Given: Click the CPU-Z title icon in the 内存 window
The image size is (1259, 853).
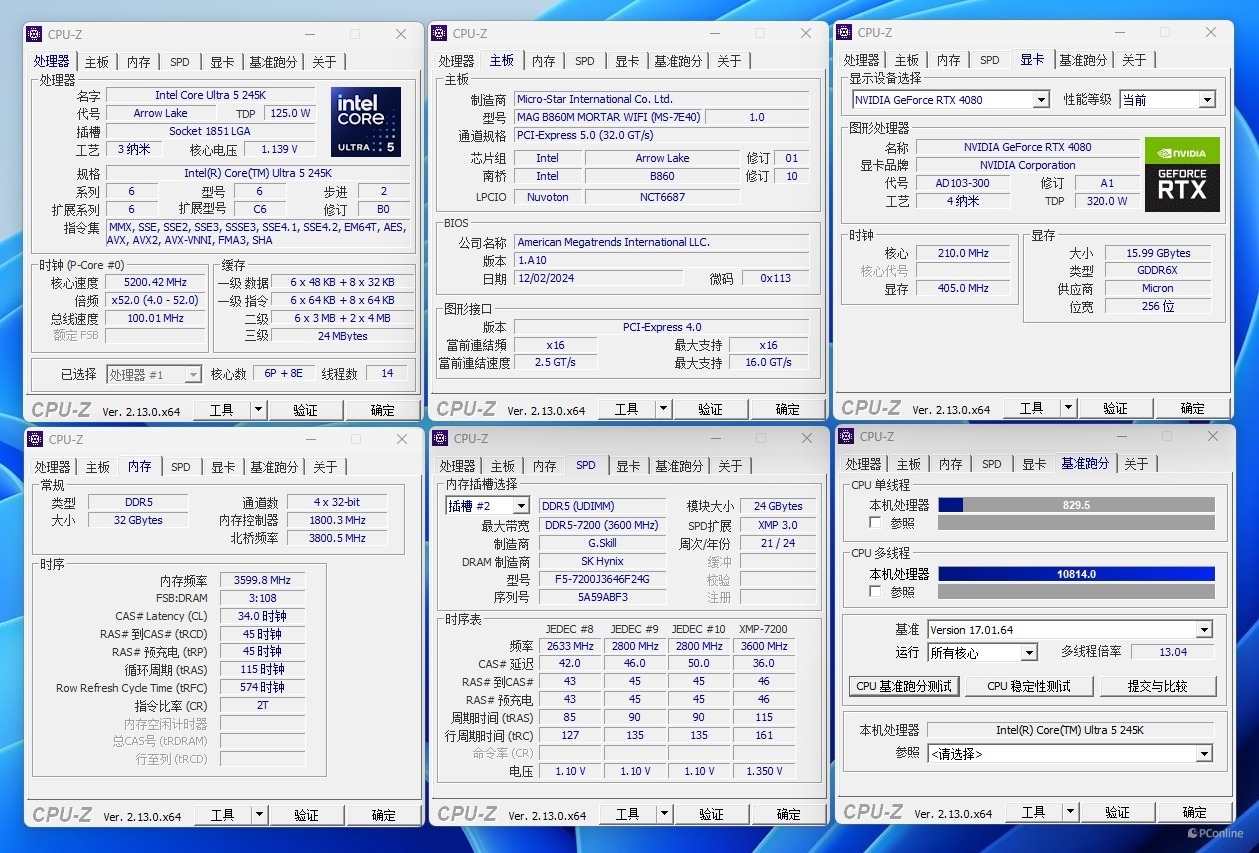Looking at the screenshot, I should (x=36, y=439).
